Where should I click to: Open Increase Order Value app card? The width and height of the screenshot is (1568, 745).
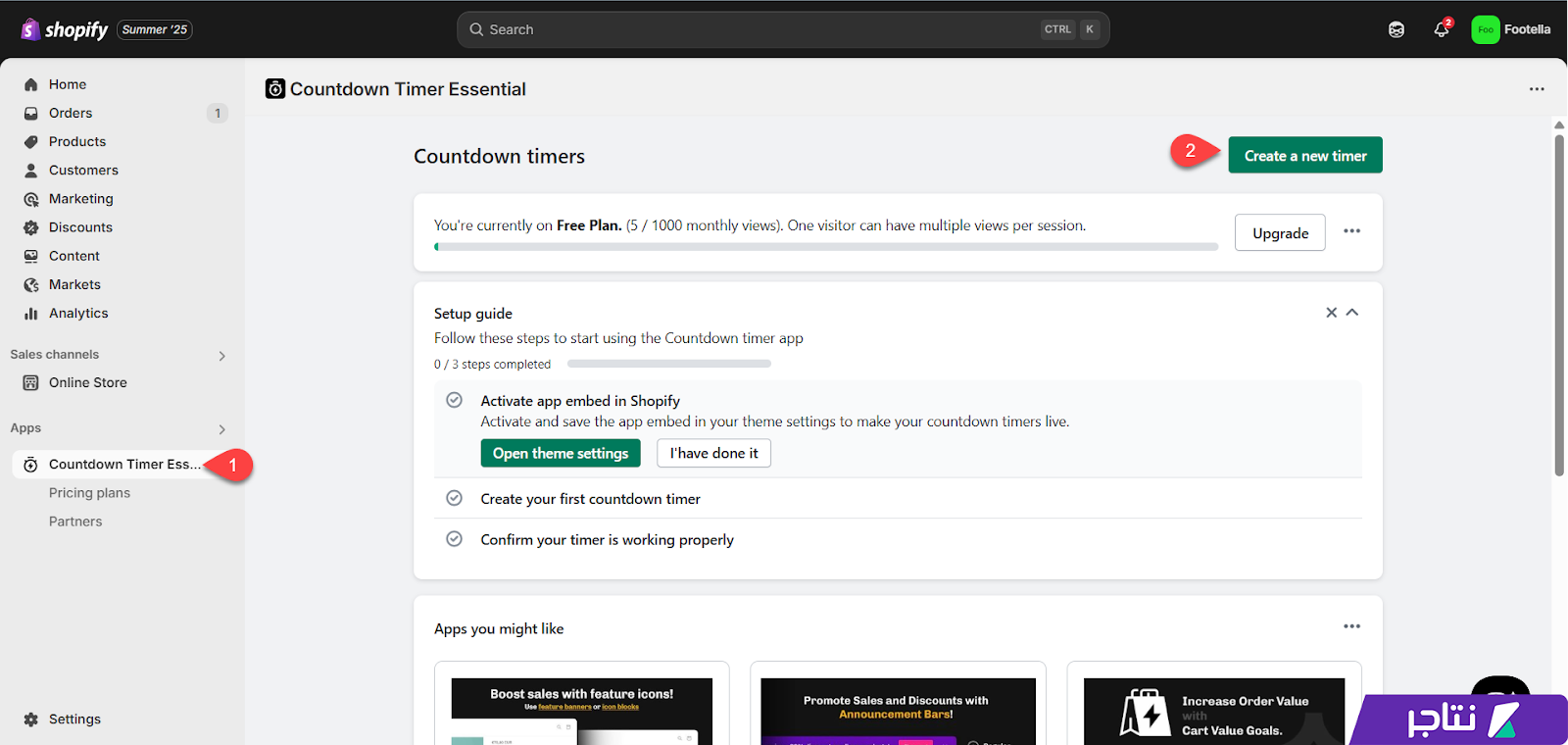[1214, 704]
